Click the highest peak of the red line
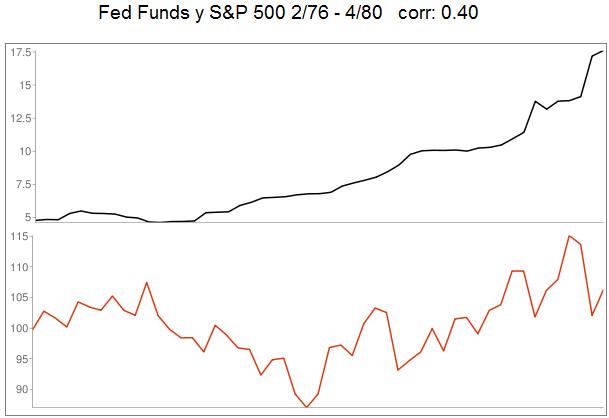The image size is (609, 418). 569,236
